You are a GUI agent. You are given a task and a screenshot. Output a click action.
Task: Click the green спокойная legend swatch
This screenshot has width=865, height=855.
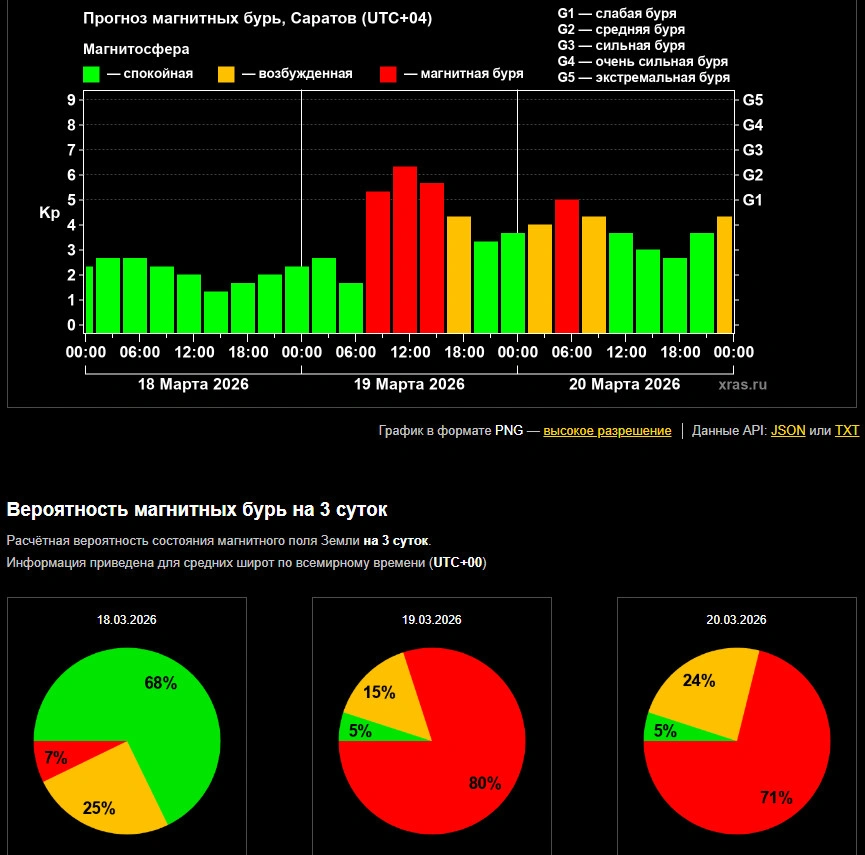(x=91, y=74)
